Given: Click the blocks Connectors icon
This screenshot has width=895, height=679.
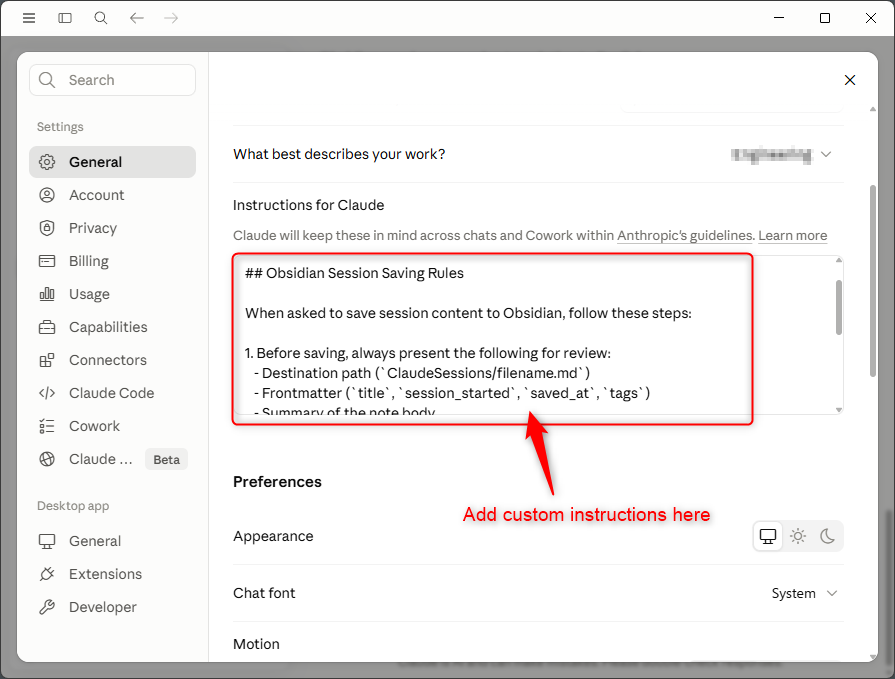Looking at the screenshot, I should [47, 360].
